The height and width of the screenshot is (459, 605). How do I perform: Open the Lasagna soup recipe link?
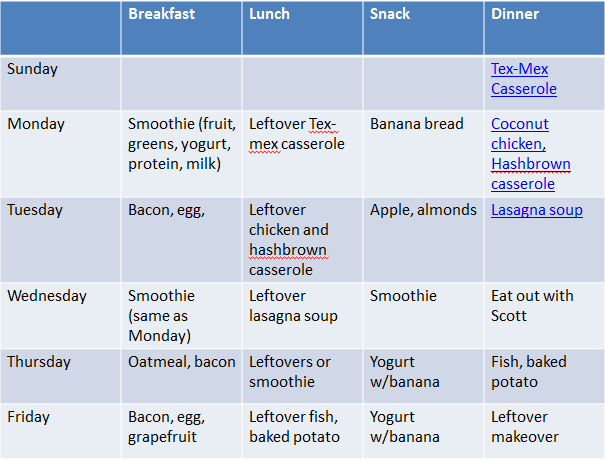(x=537, y=210)
